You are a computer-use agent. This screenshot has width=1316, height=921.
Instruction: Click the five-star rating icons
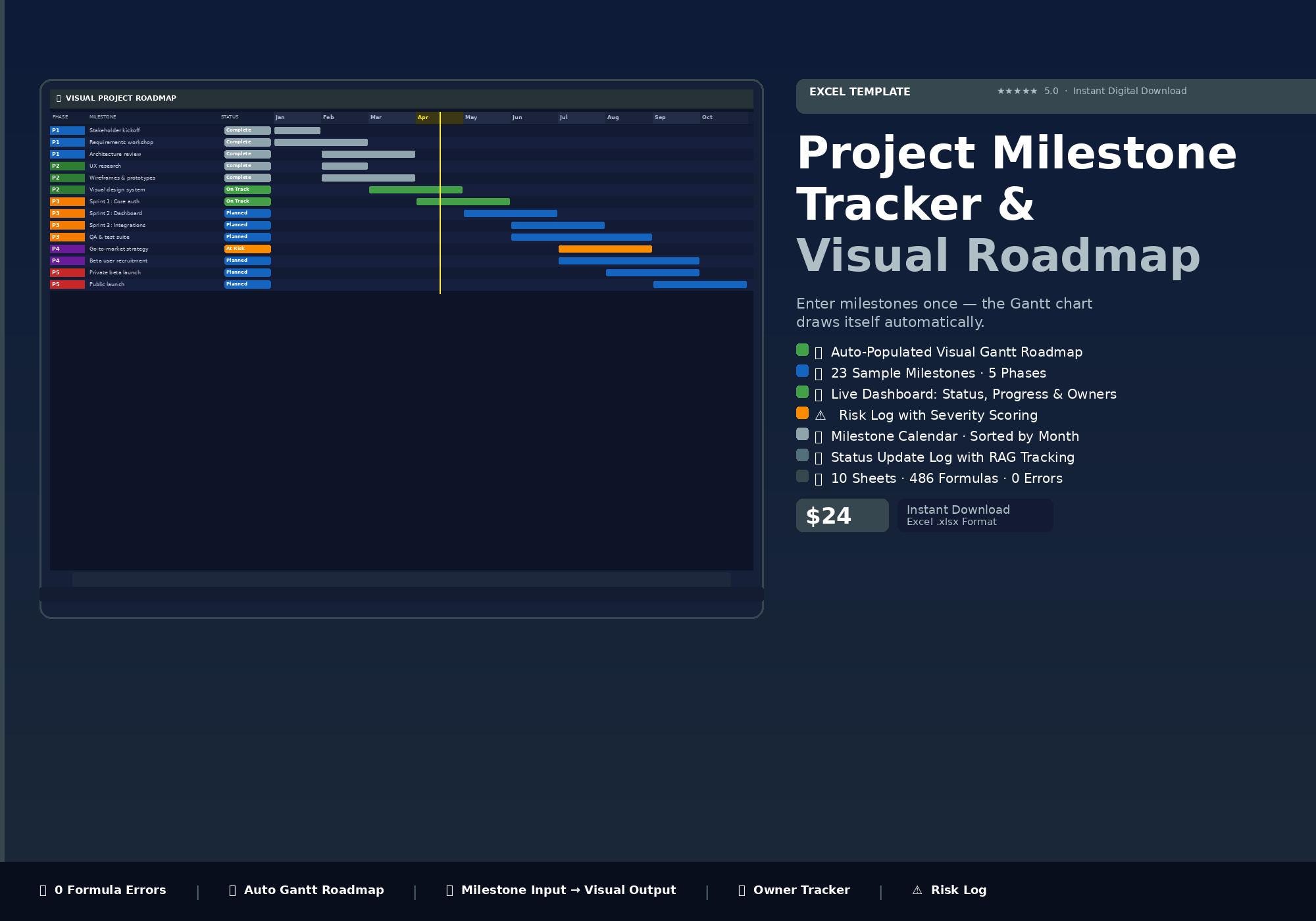tap(1017, 91)
